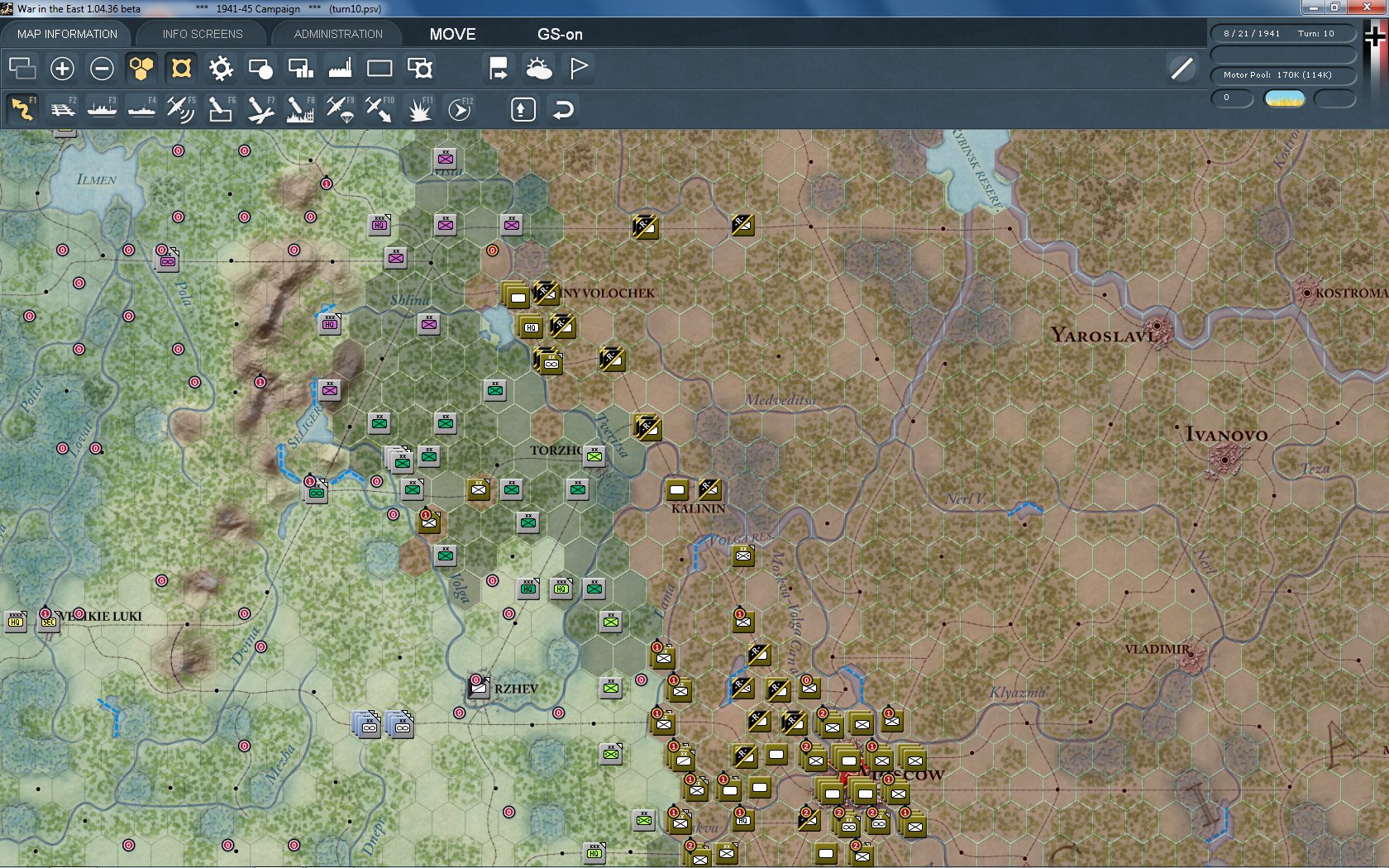Viewport: 1389px width, 868px height.
Task: Click the Motor Pool 170K readout
Action: tap(1283, 74)
